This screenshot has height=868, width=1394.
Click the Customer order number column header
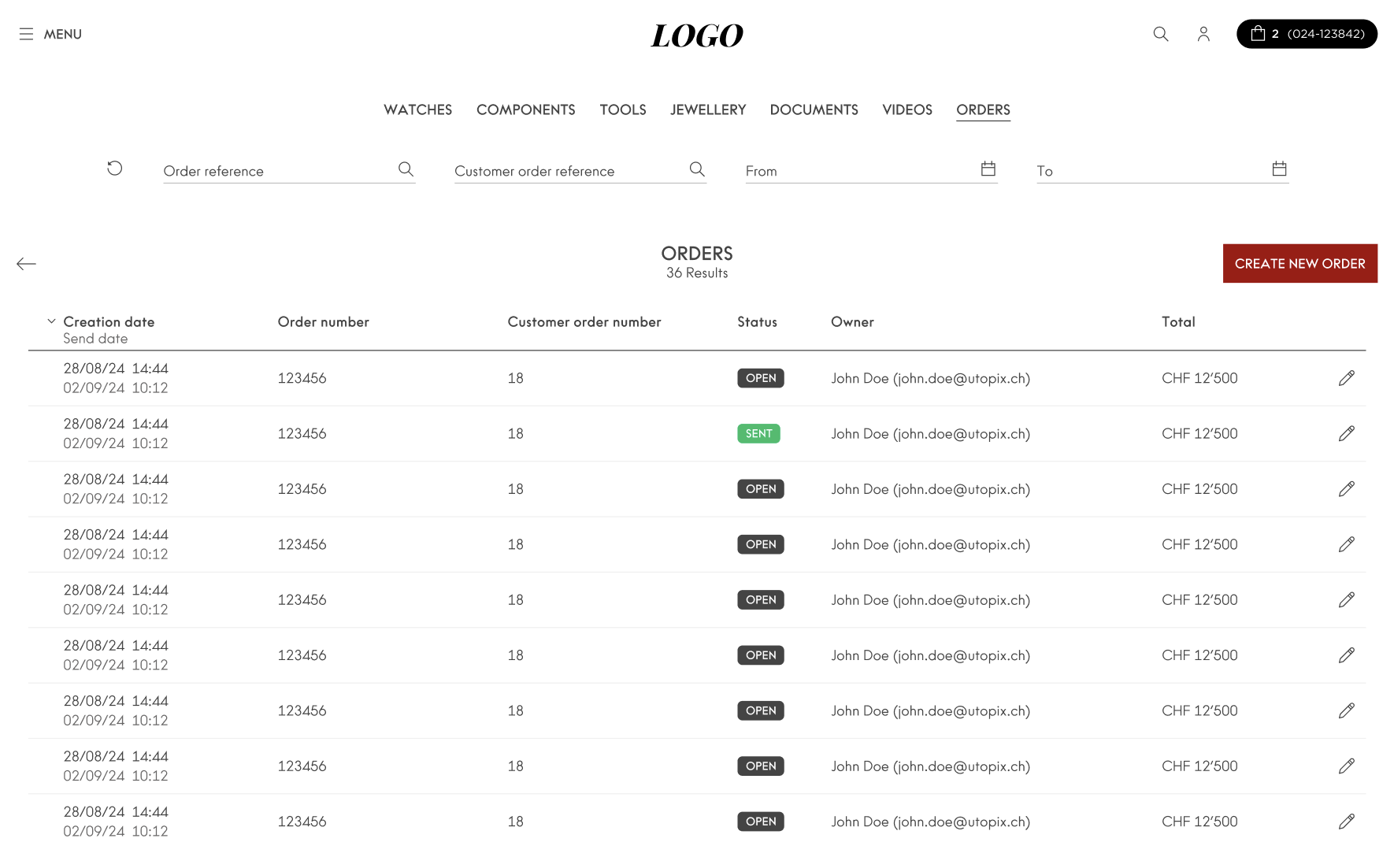point(584,321)
